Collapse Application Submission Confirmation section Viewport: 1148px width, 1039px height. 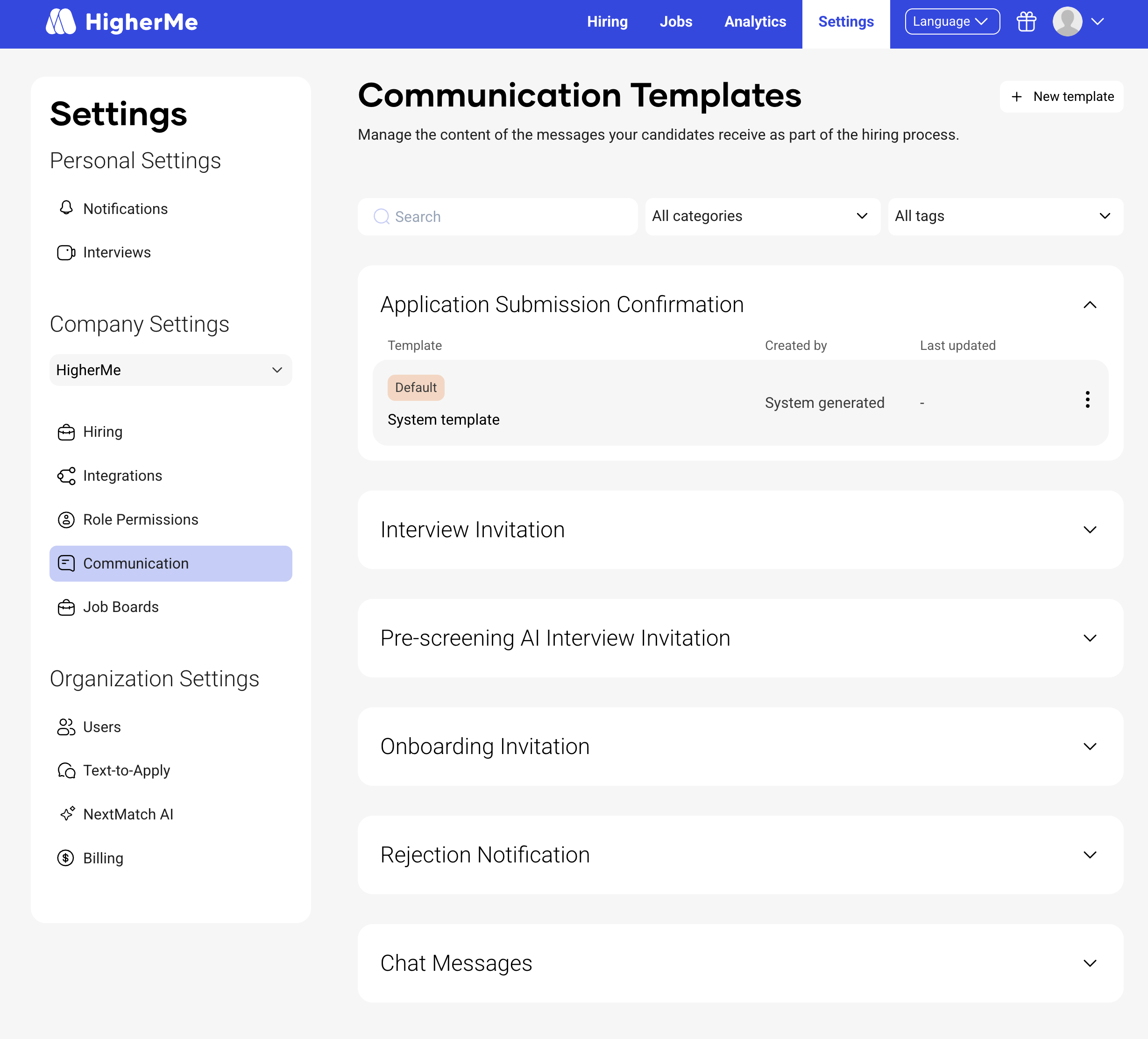click(1089, 305)
